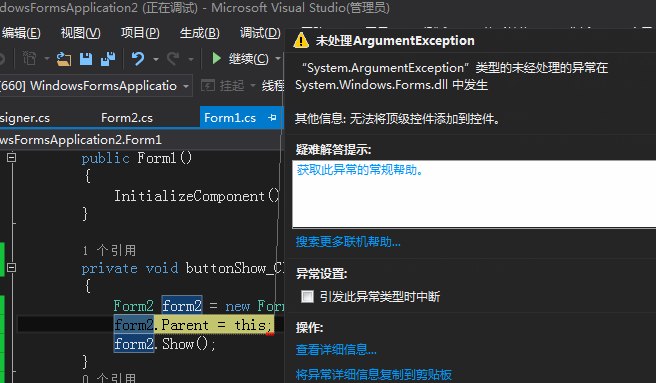Open the Undo history dropdown arrow
Image resolution: width=656 pixels, height=383 pixels.
click(x=156, y=59)
